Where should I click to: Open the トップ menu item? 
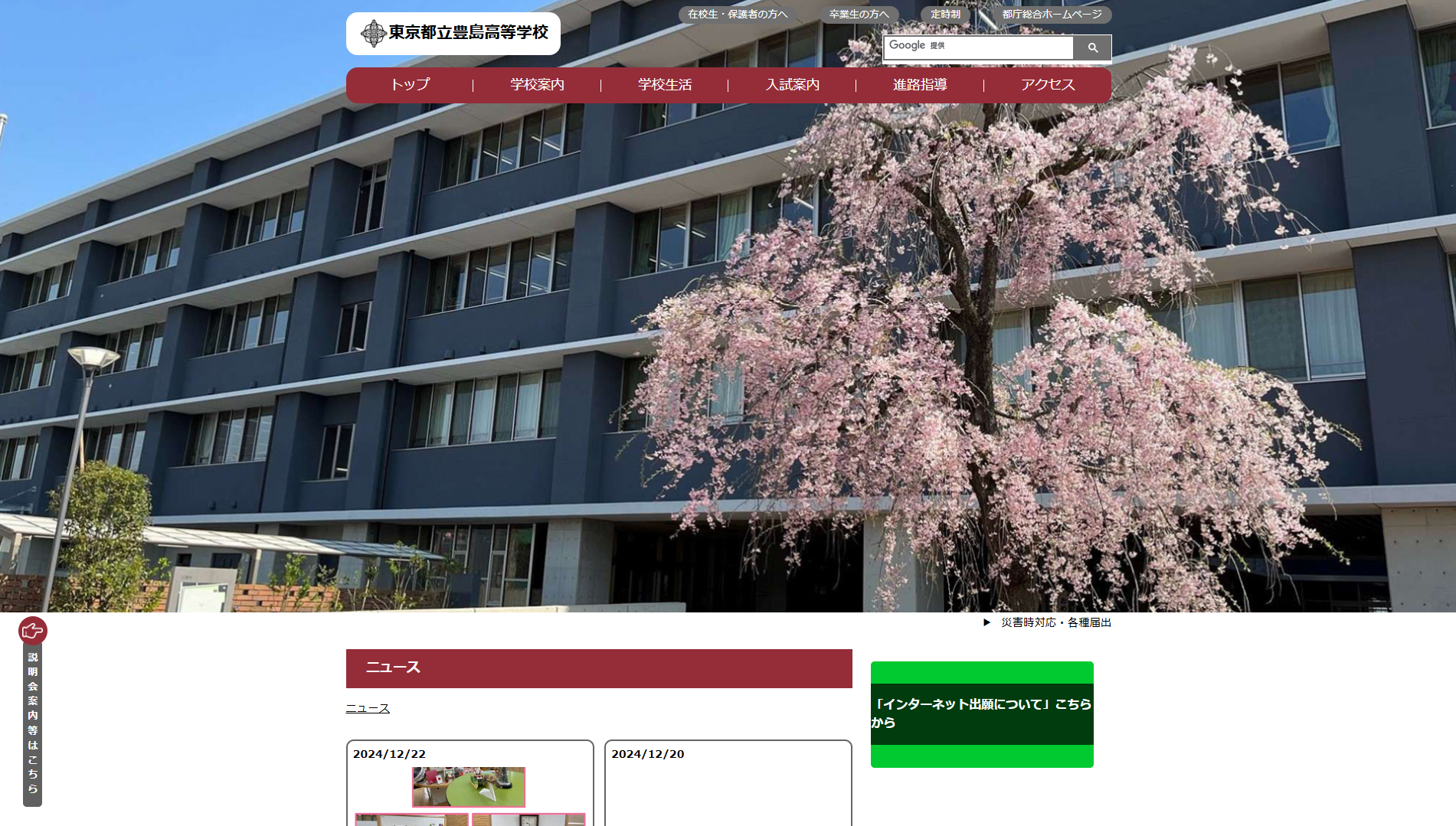pyautogui.click(x=410, y=85)
